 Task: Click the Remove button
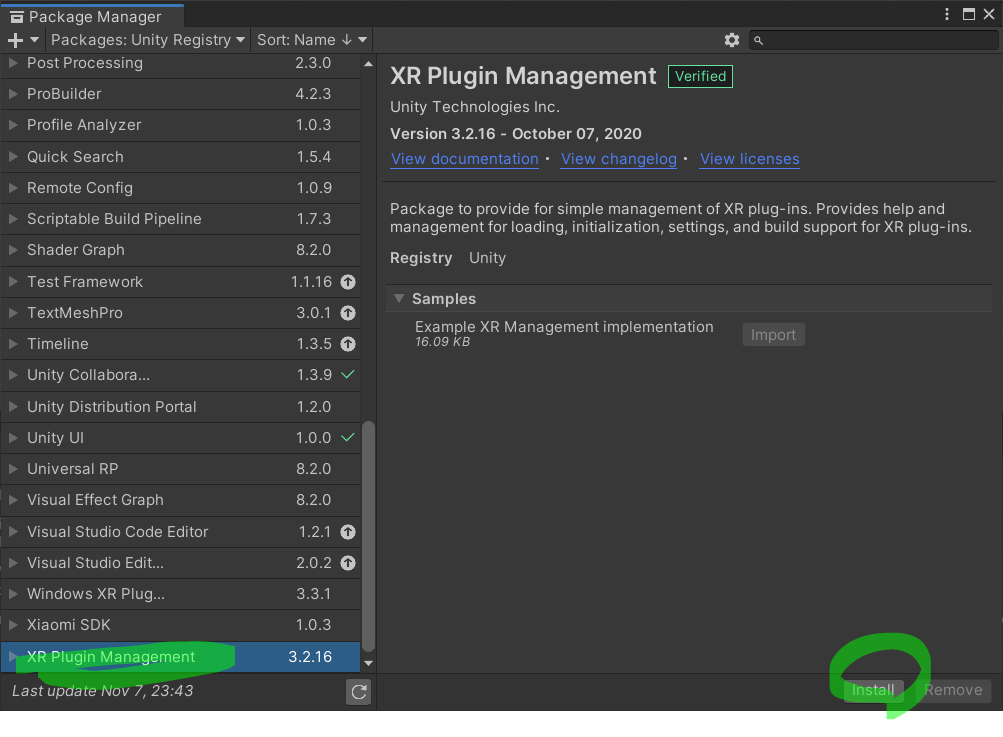pyautogui.click(x=953, y=690)
